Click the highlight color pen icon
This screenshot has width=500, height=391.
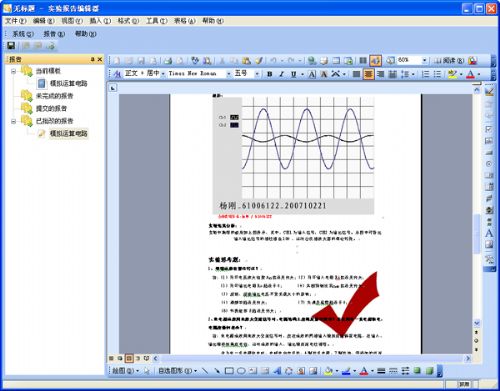point(452,74)
